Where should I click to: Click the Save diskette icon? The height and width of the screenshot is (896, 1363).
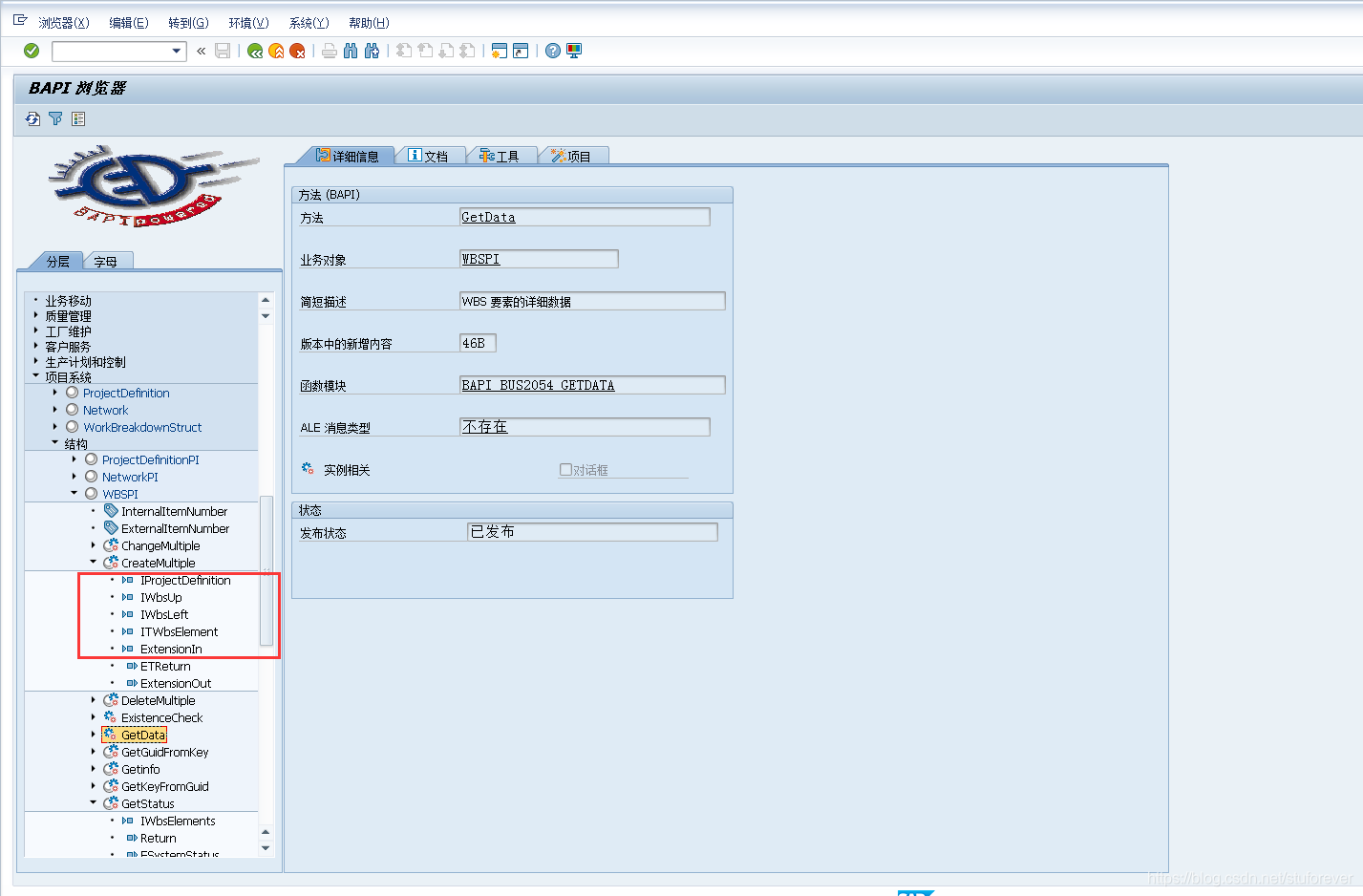223,51
